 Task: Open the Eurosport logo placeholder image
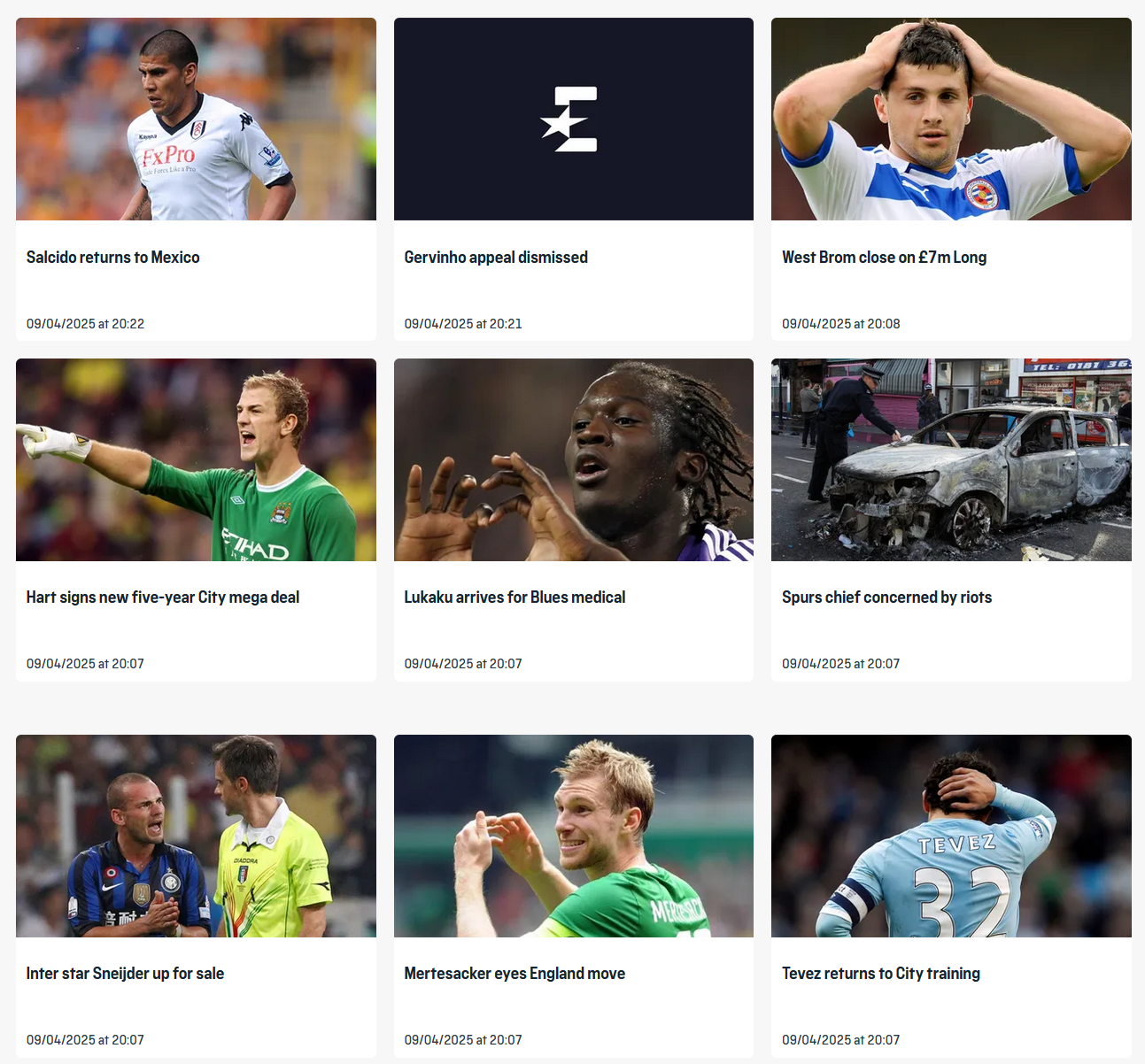point(573,119)
